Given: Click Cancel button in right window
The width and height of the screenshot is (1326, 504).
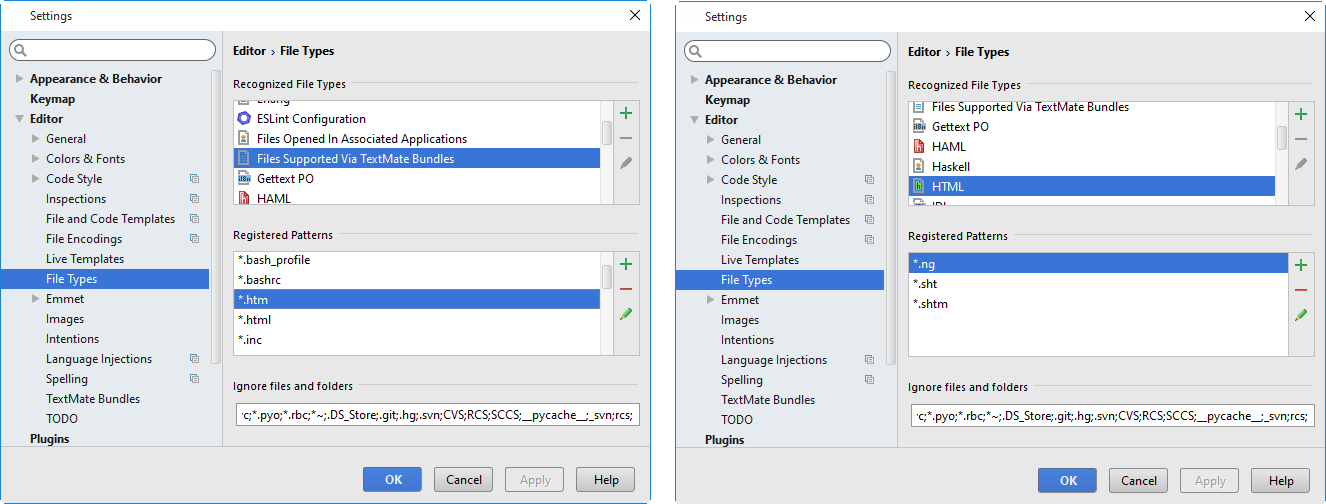Looking at the screenshot, I should tap(1139, 481).
